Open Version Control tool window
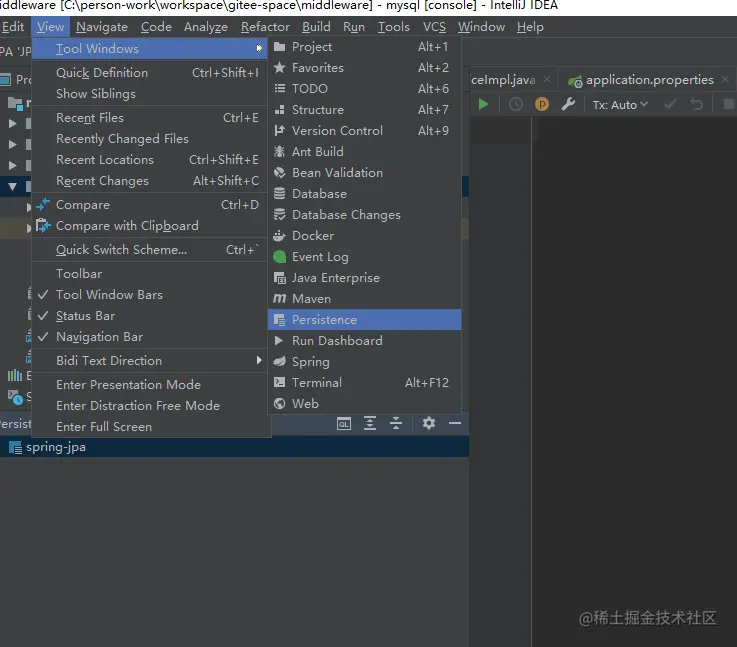The height and width of the screenshot is (647, 737). pos(365,131)
